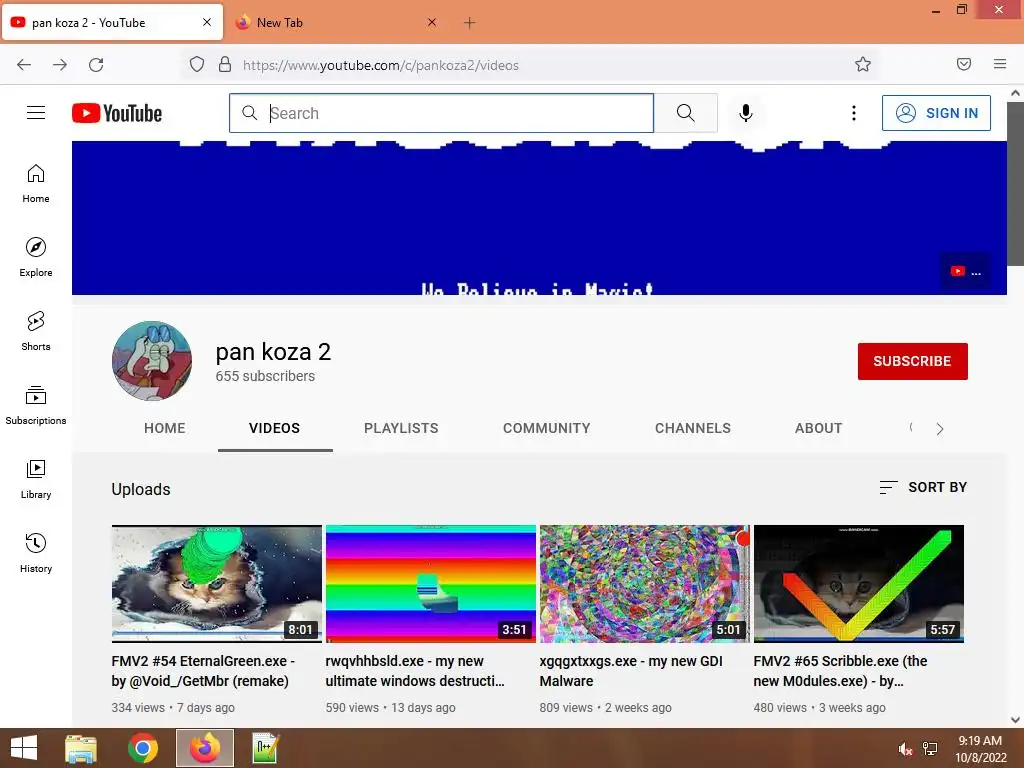Open Home in YouTube sidebar
Viewport: 1024px width, 768px height.
click(x=36, y=184)
